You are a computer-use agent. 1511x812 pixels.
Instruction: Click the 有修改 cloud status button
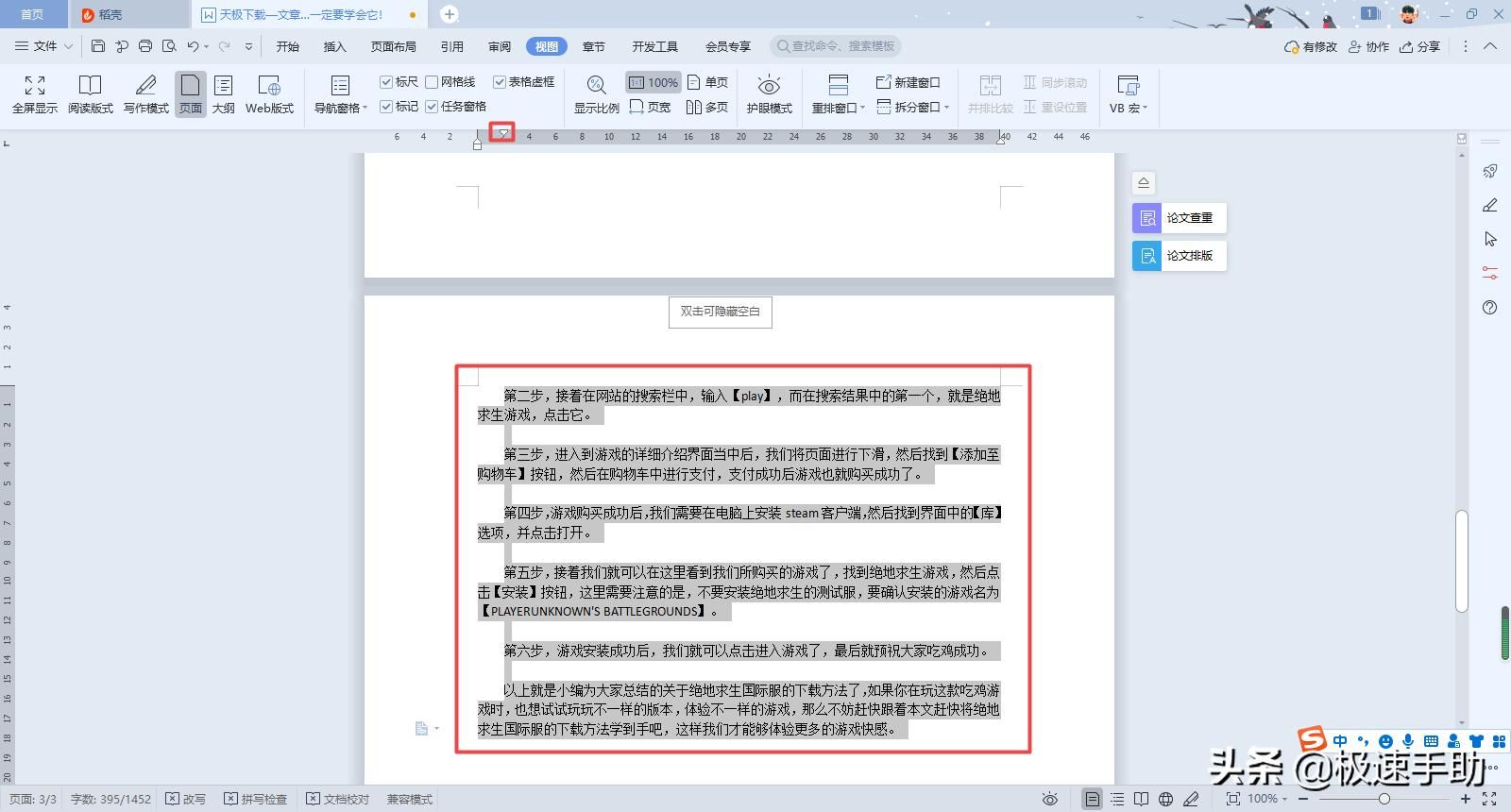[x=1311, y=46]
